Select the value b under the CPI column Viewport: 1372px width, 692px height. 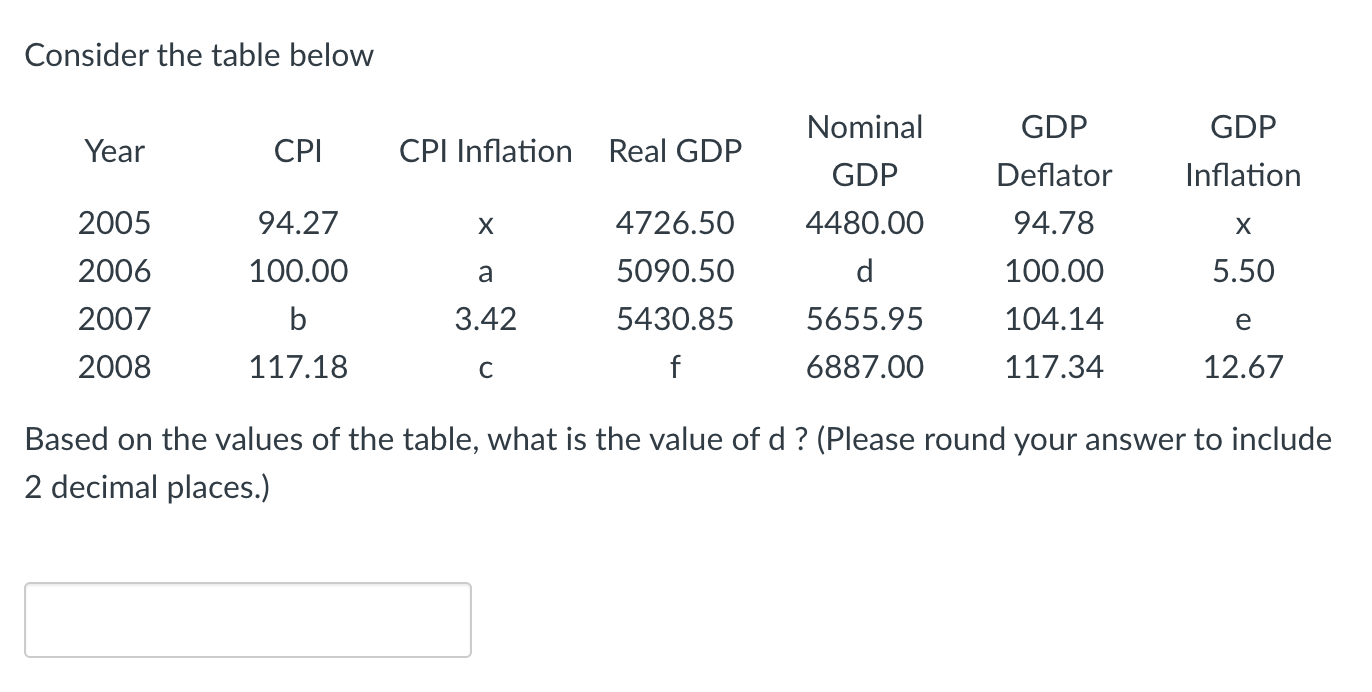(297, 319)
